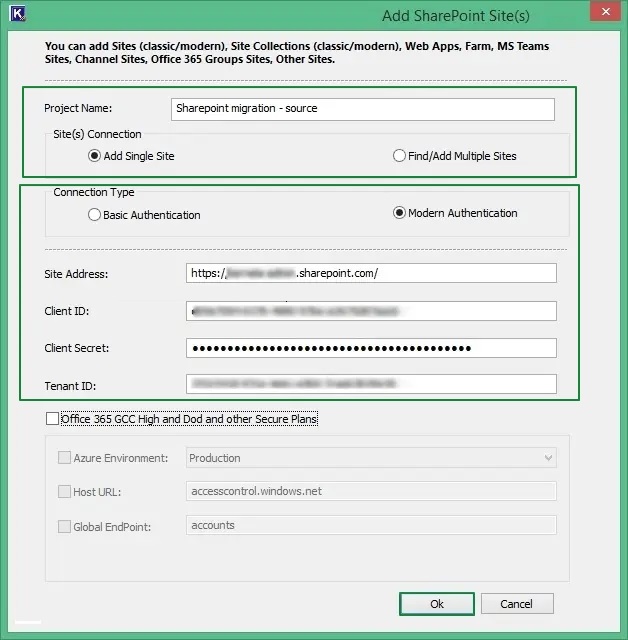Click the Client ID label
This screenshot has width=628, height=640.
pyautogui.click(x=67, y=311)
